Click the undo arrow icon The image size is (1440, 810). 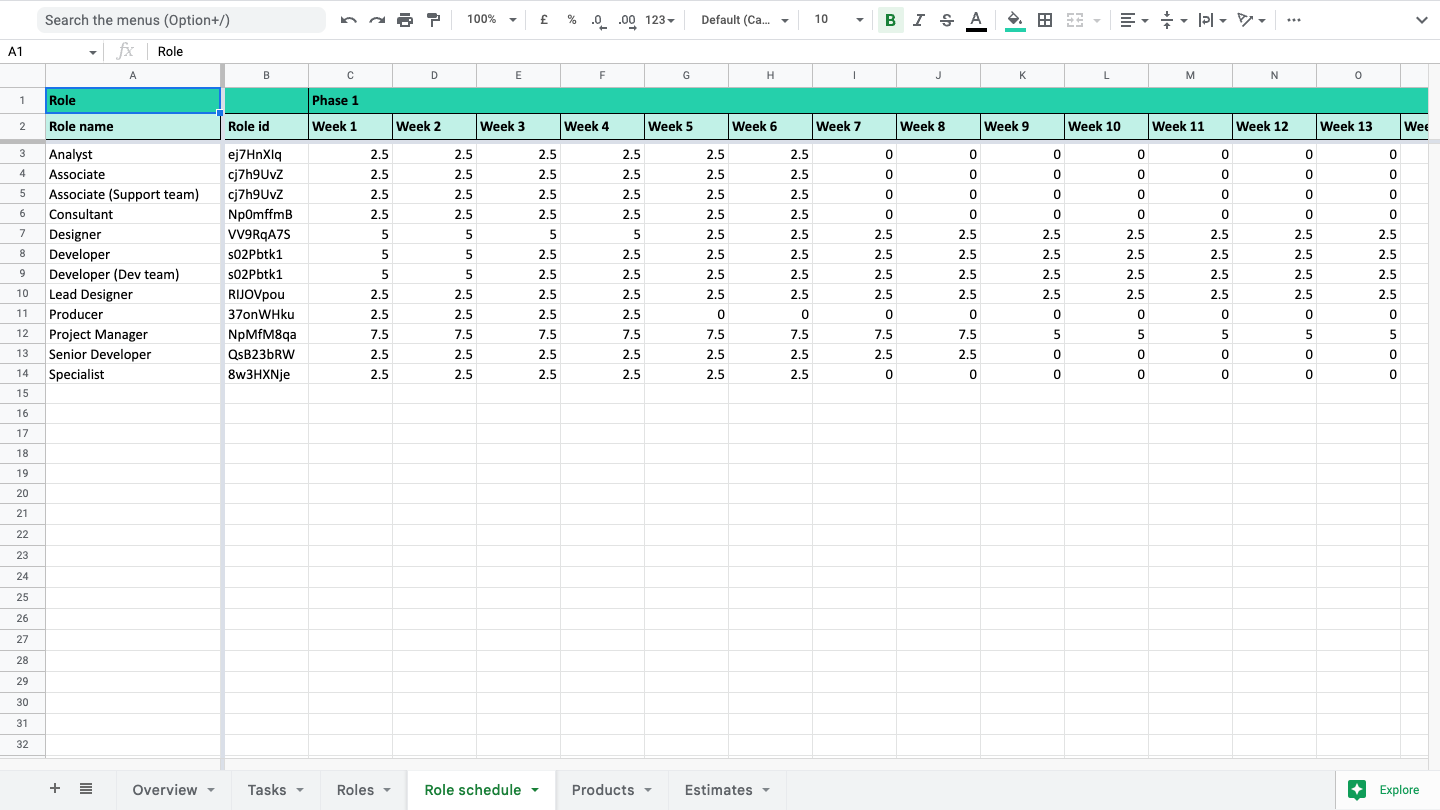click(x=349, y=20)
